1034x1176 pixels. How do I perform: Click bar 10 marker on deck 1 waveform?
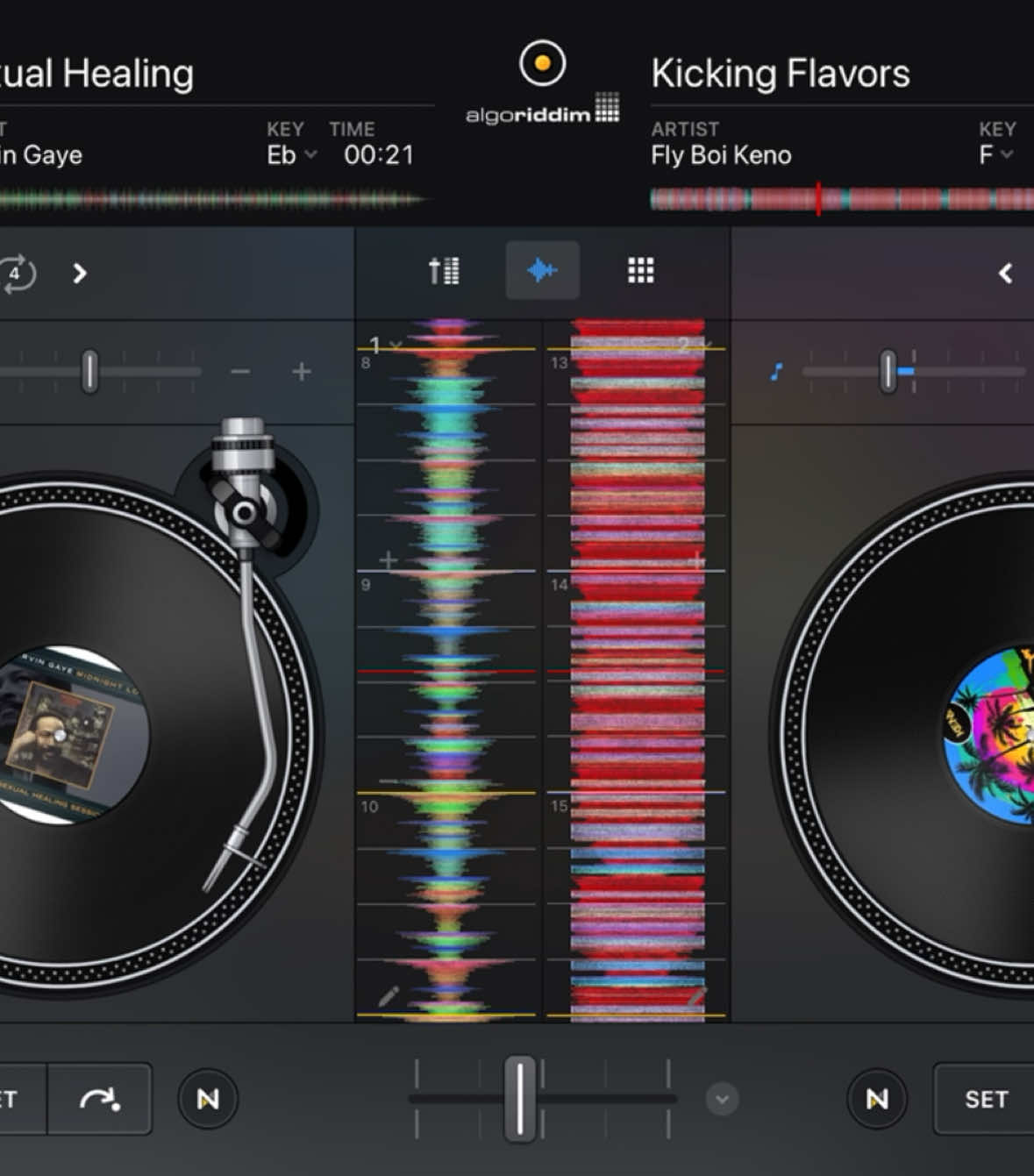(369, 806)
